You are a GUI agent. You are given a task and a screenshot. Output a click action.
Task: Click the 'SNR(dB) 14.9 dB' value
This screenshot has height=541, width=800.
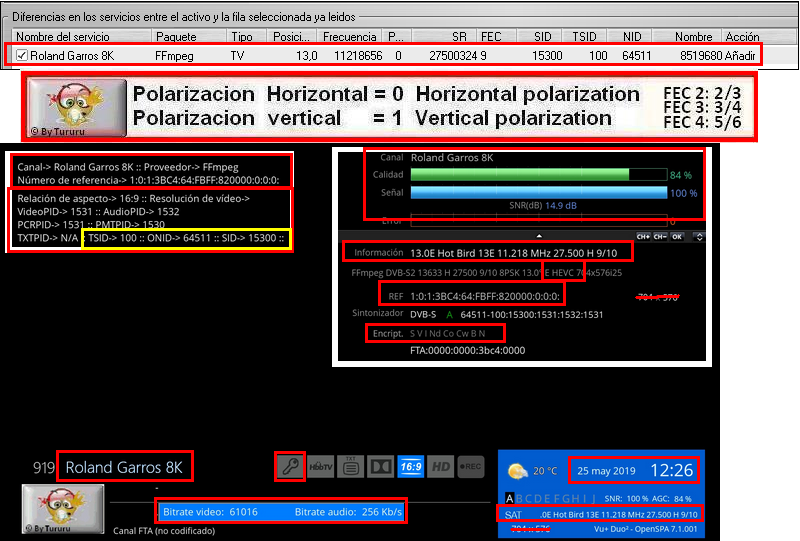click(x=543, y=206)
